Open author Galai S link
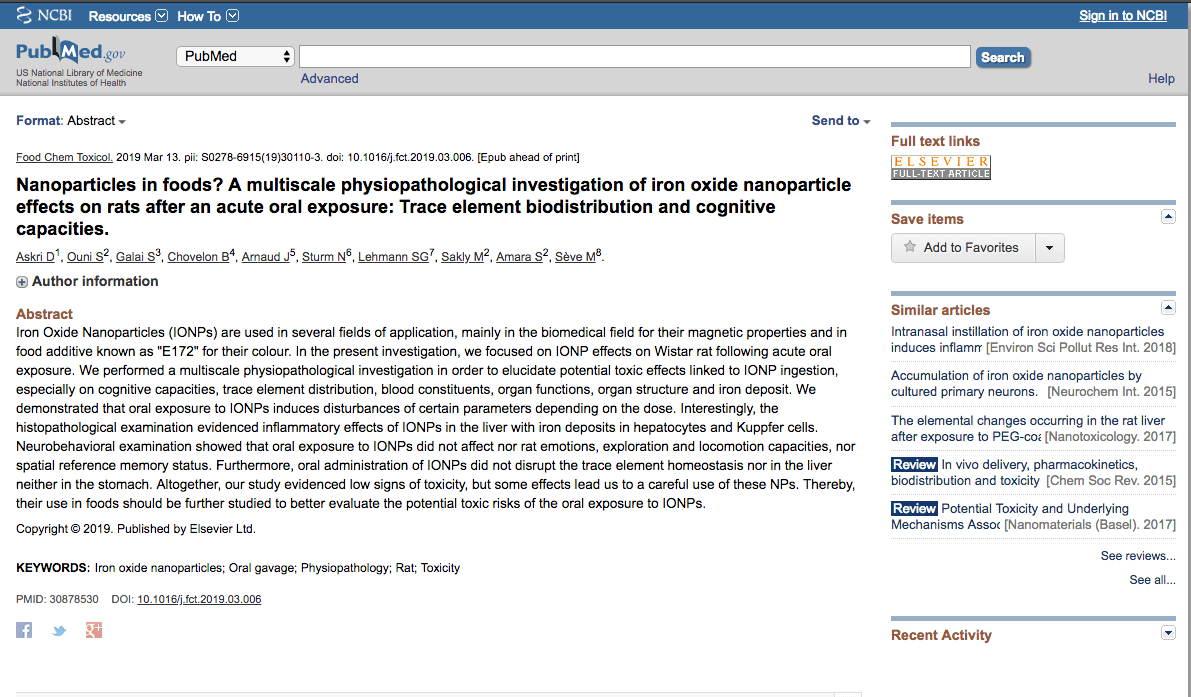 coord(135,257)
